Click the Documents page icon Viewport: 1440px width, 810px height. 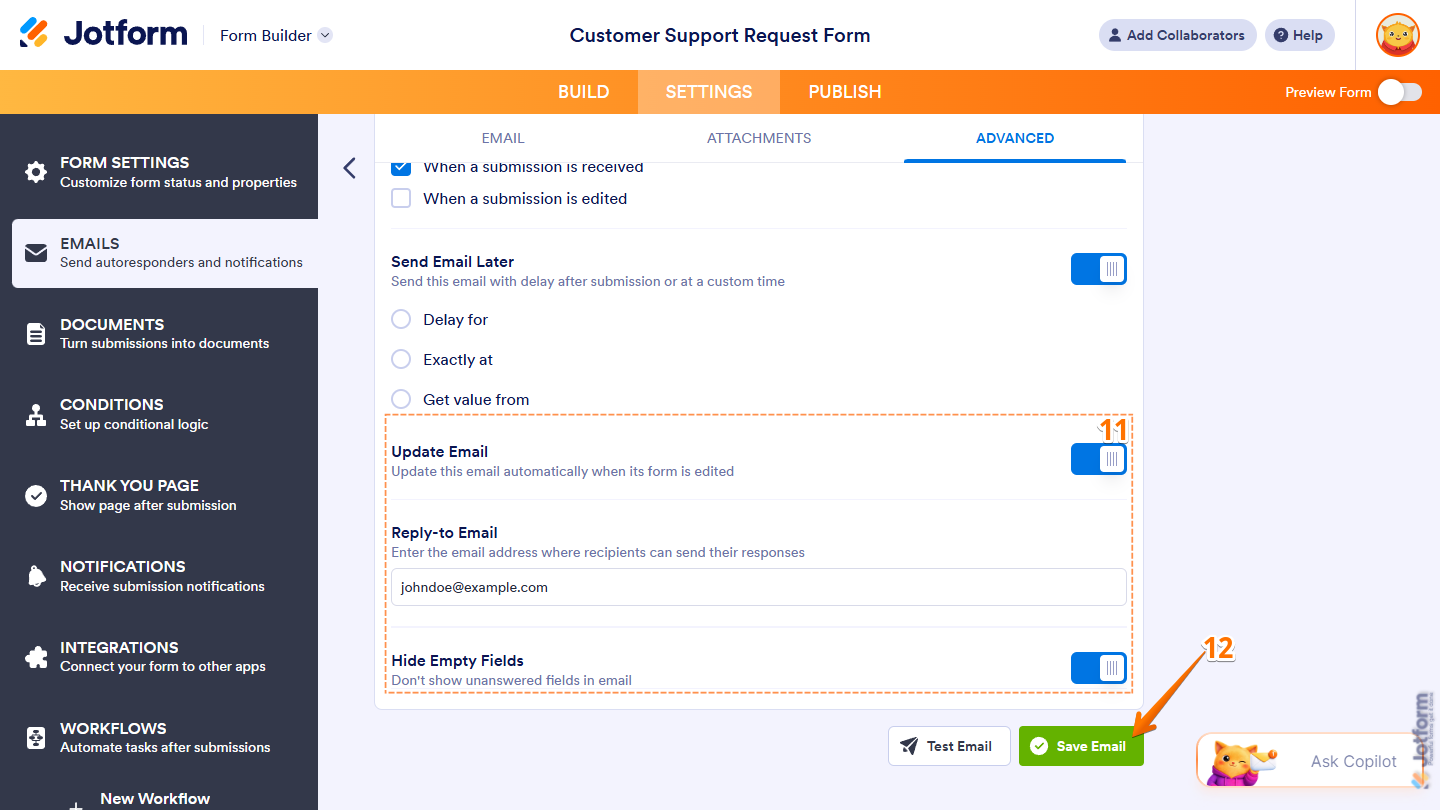pos(36,334)
